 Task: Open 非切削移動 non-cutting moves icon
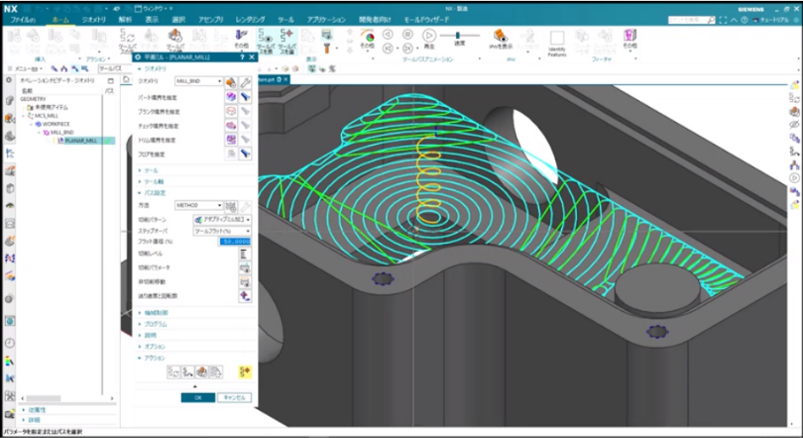(245, 282)
